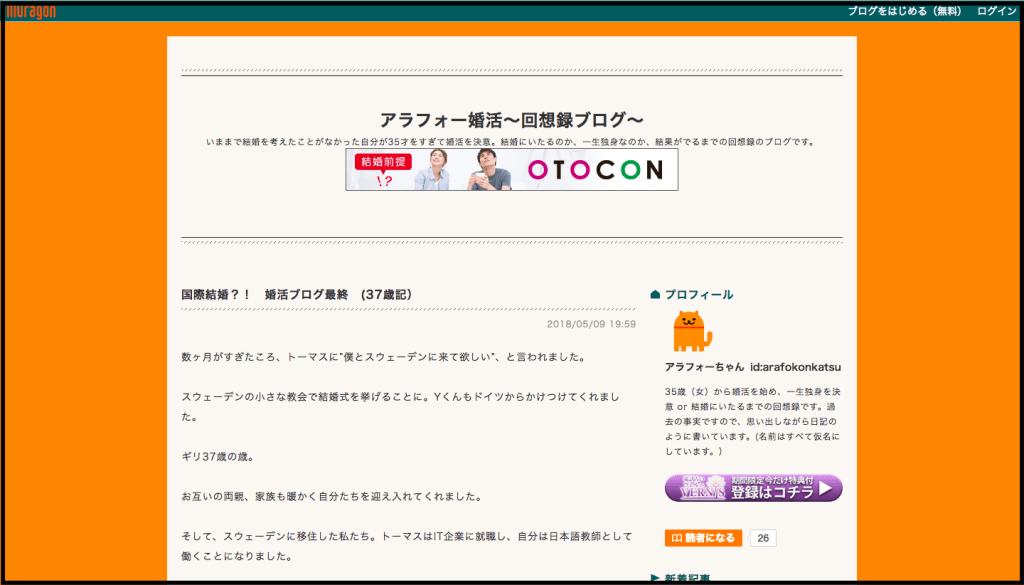Screen dimensions: 1024x585
Task: Click the triangle icon beside 新着記事
Action: click(655, 578)
